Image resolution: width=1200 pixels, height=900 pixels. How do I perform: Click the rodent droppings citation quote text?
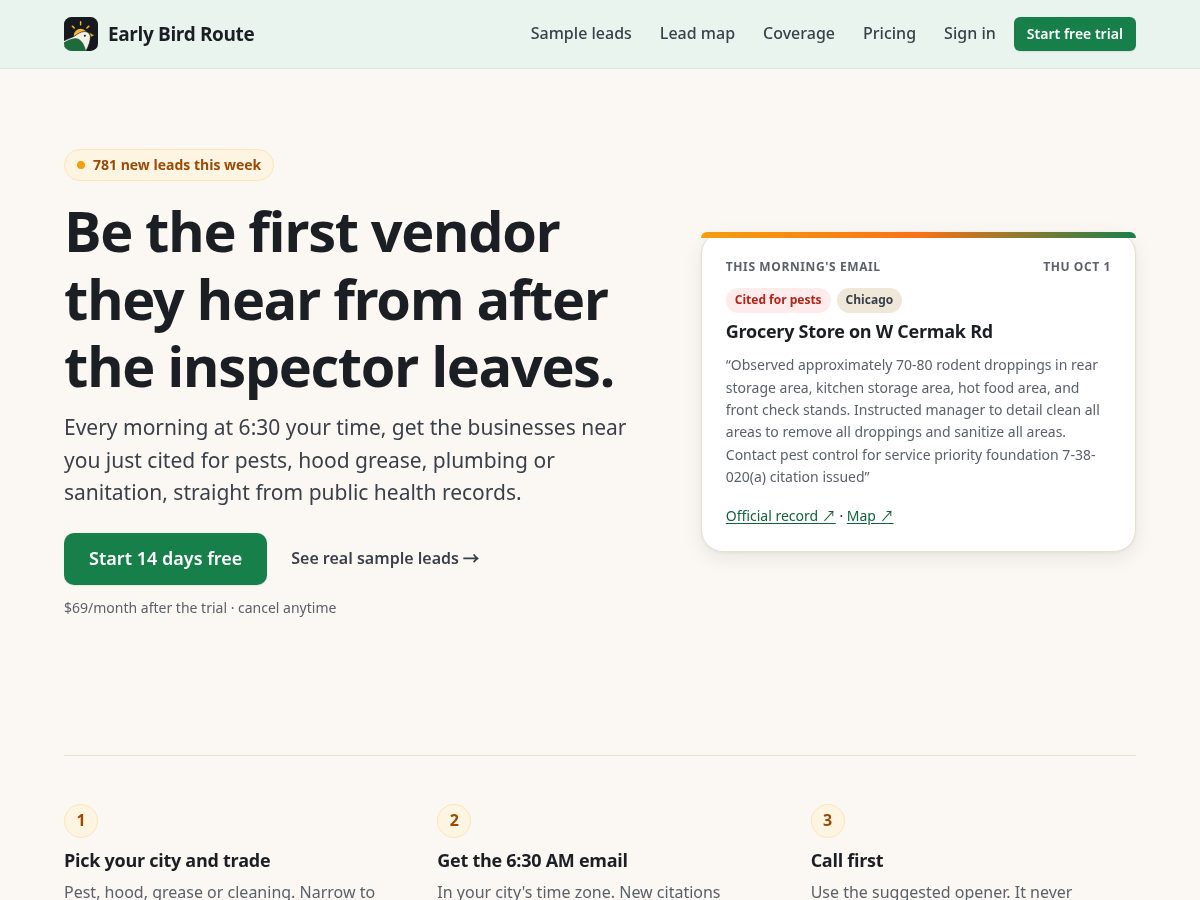tap(913, 421)
